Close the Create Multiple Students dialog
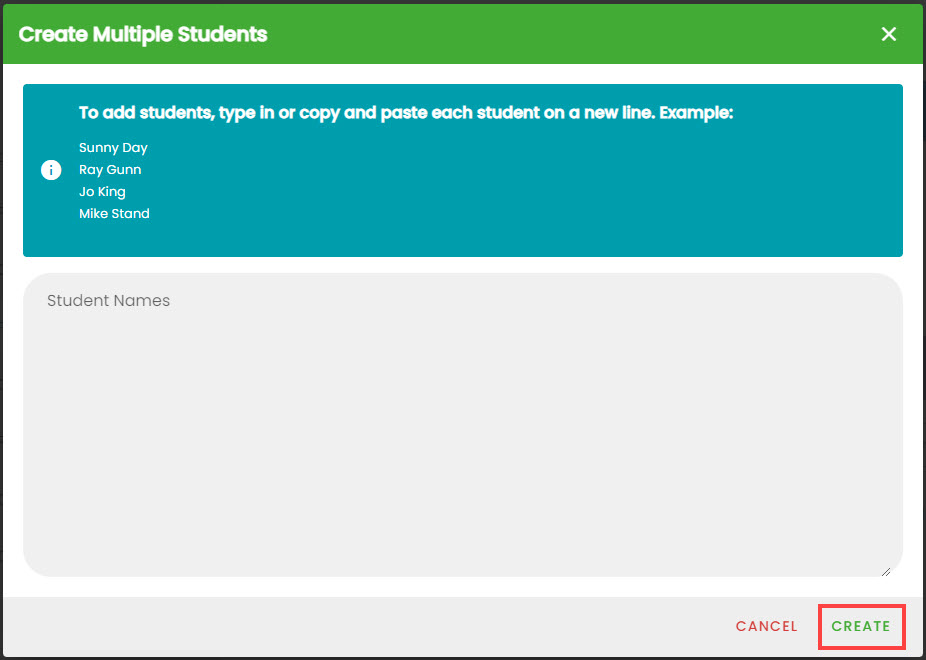Viewport: 926px width, 660px height. pos(888,34)
